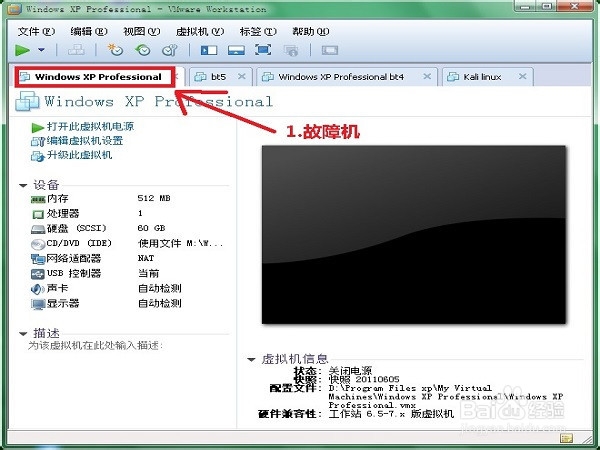Image resolution: width=600 pixels, height=450 pixels.
Task: Select the 声卡 device row
Action: point(129,289)
